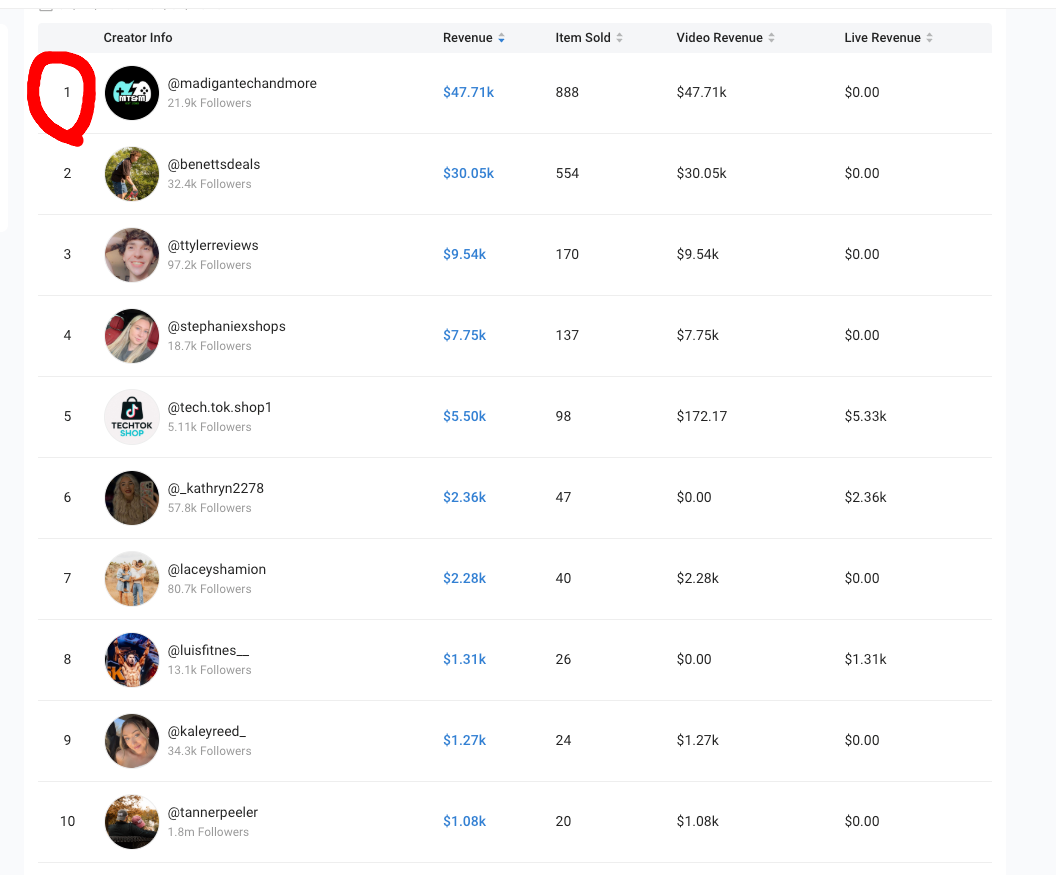The width and height of the screenshot is (1056, 875).
Task: Open the $30.05k revenue value
Action: [x=468, y=173]
